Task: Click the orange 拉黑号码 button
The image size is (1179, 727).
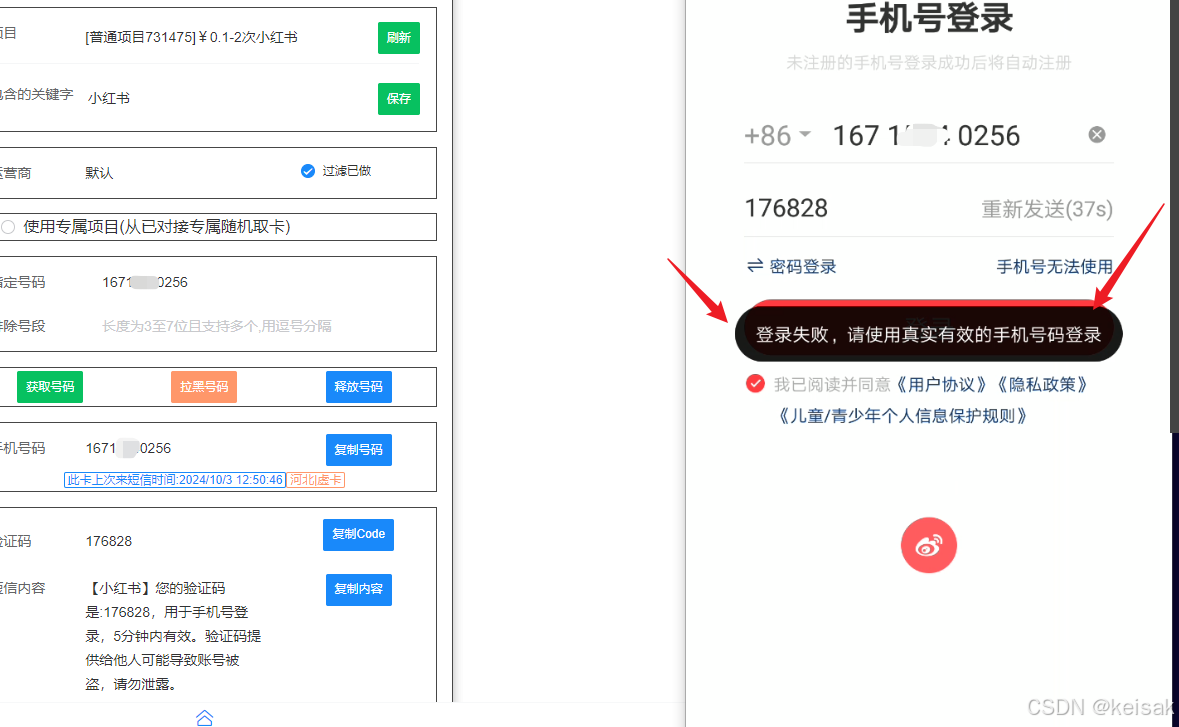Action: coord(204,386)
